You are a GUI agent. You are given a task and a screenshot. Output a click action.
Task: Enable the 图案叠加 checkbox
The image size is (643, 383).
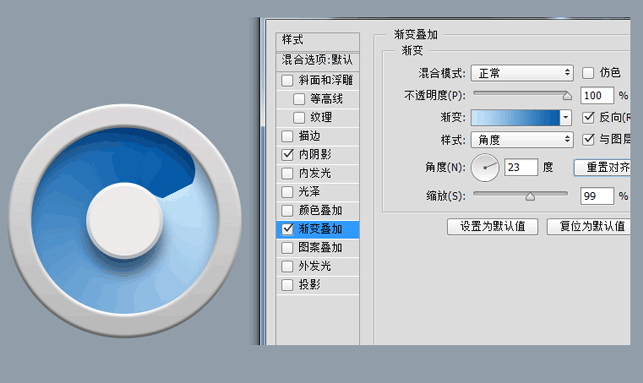tap(287, 248)
